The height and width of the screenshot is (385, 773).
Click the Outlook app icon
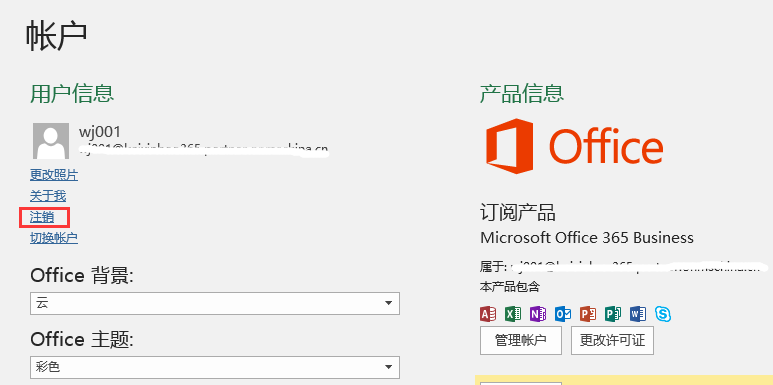coord(563,314)
